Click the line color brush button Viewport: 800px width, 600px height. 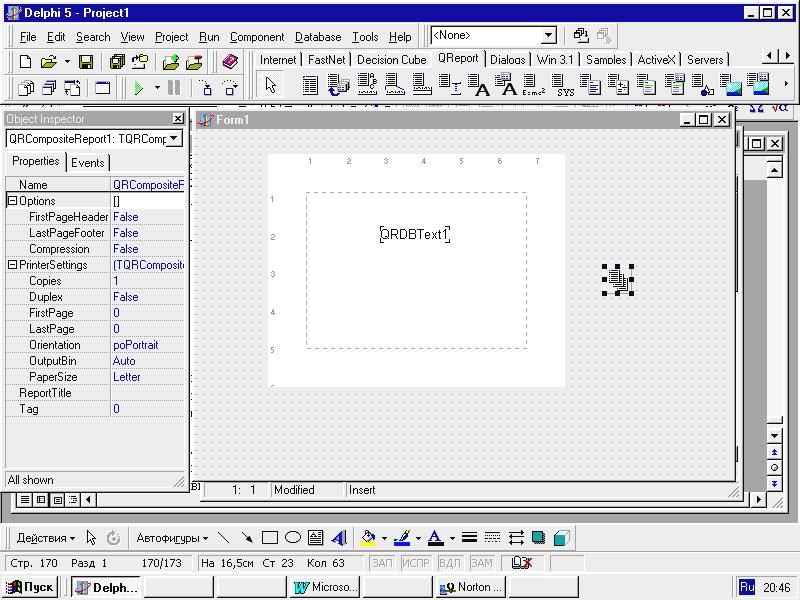(x=403, y=538)
